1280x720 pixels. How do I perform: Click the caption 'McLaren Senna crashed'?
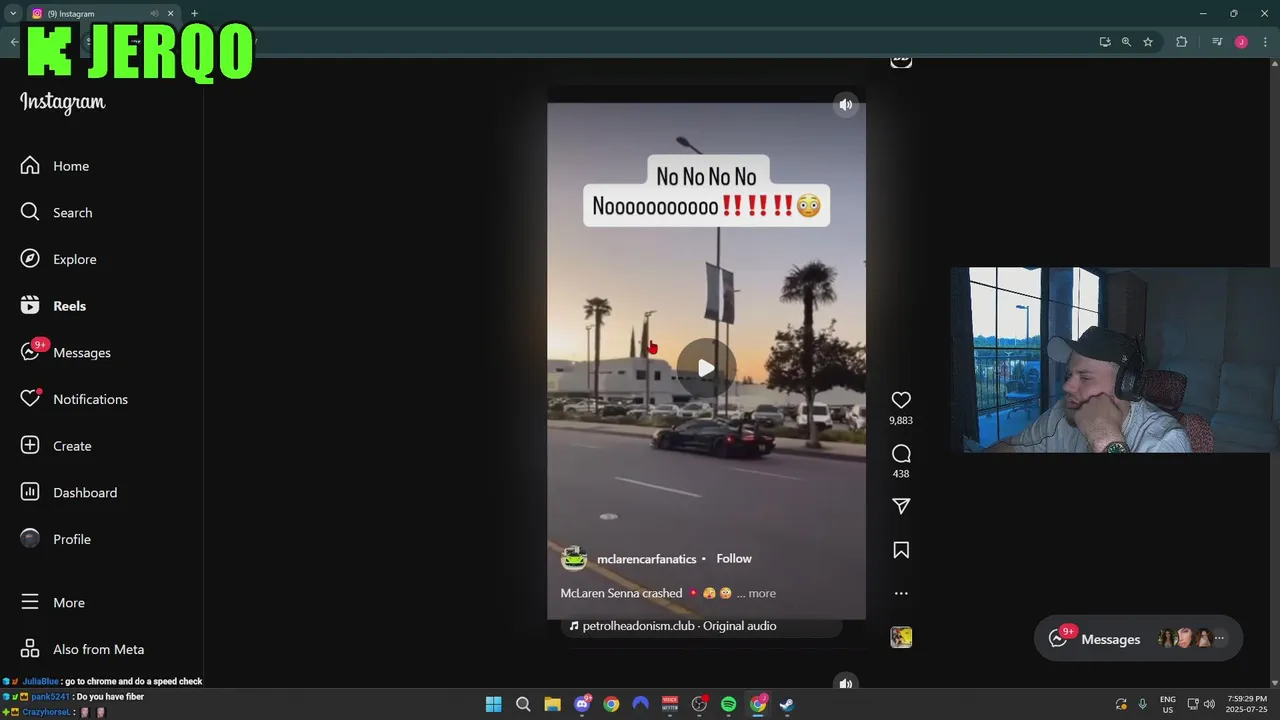[621, 593]
